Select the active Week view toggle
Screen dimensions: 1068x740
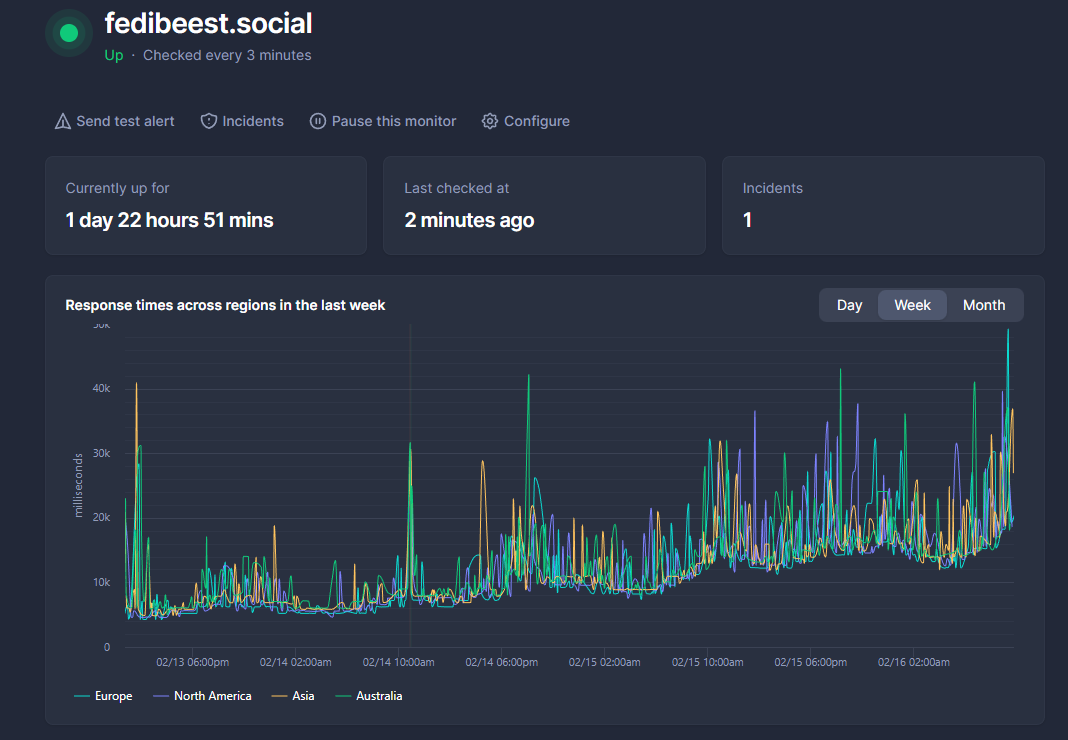[x=911, y=305]
